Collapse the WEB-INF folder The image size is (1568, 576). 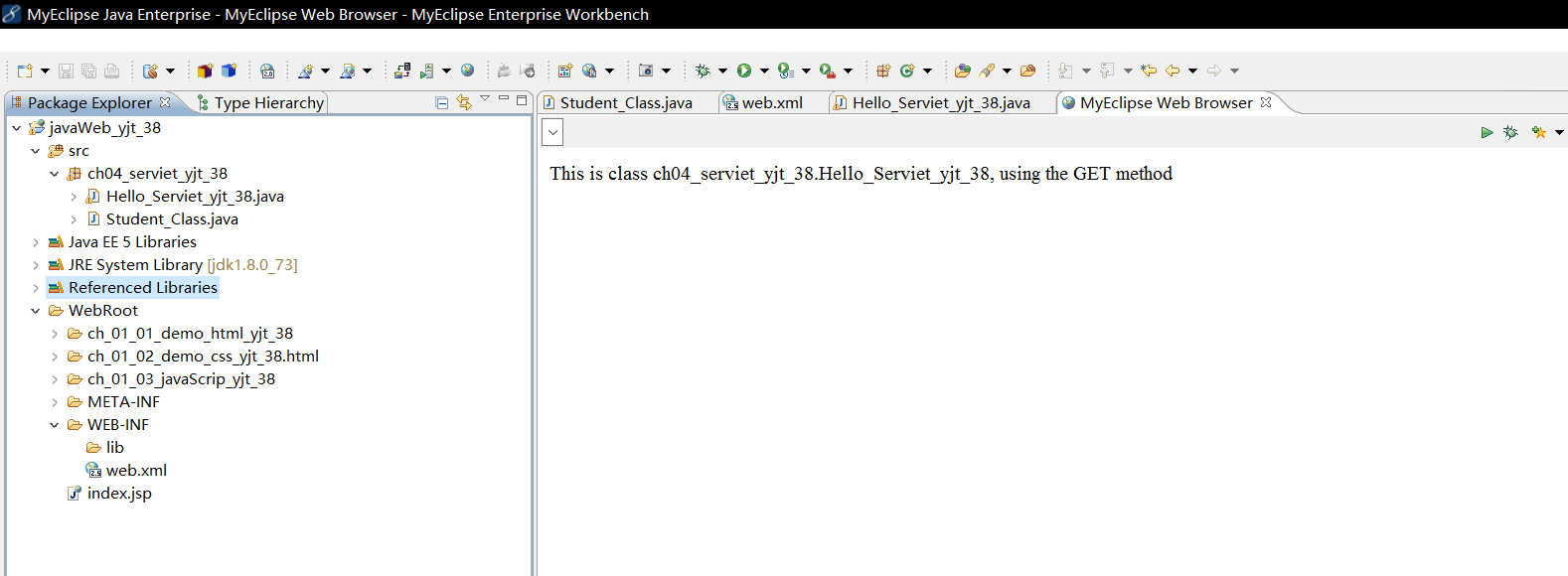(x=54, y=425)
